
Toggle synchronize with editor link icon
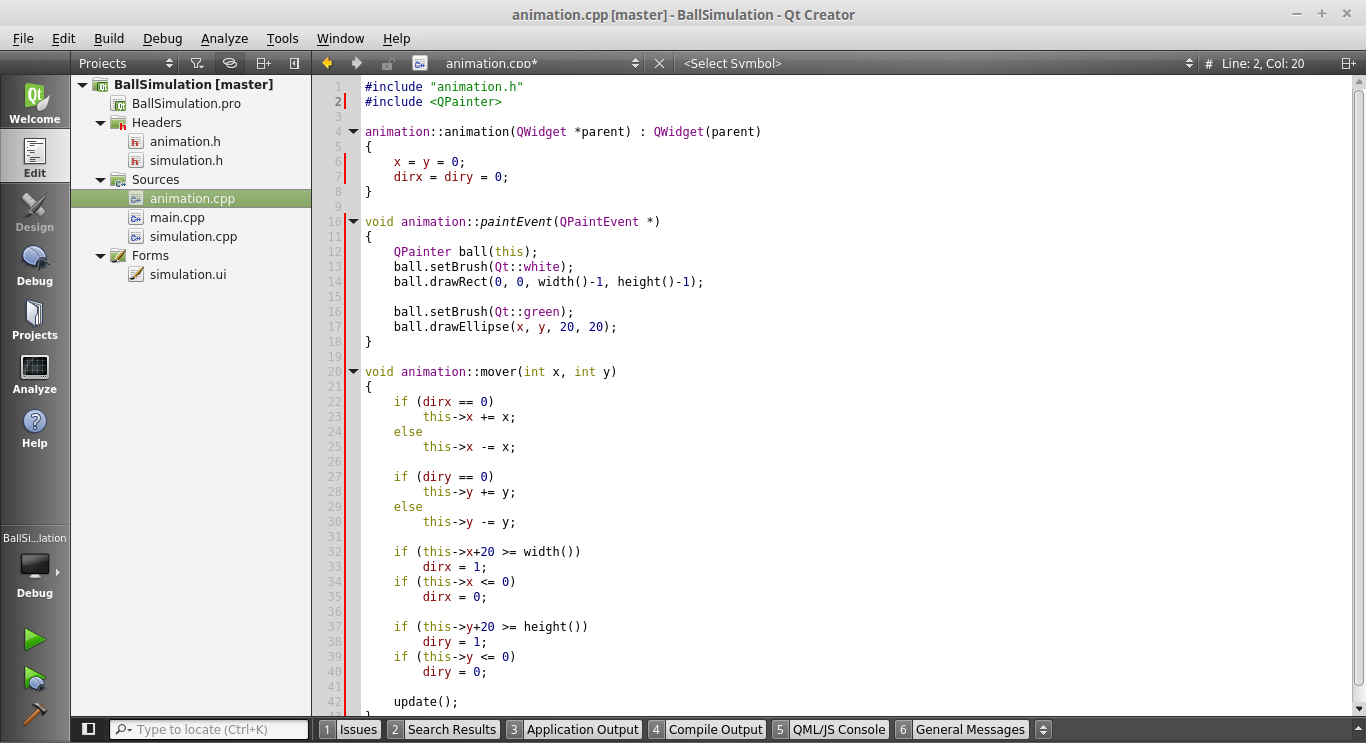tap(230, 63)
